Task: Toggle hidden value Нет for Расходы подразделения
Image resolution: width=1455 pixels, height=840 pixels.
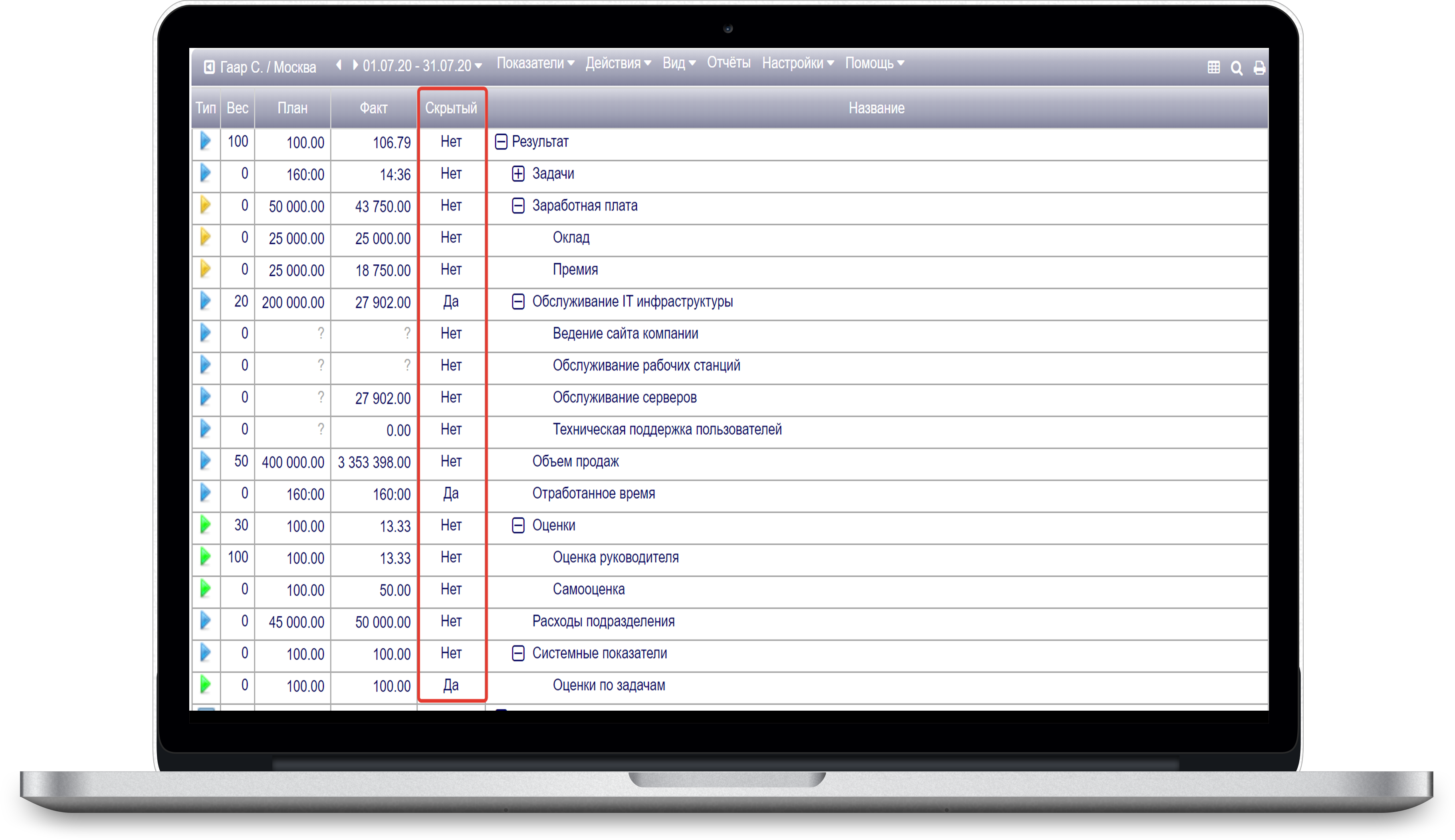Action: point(450,621)
